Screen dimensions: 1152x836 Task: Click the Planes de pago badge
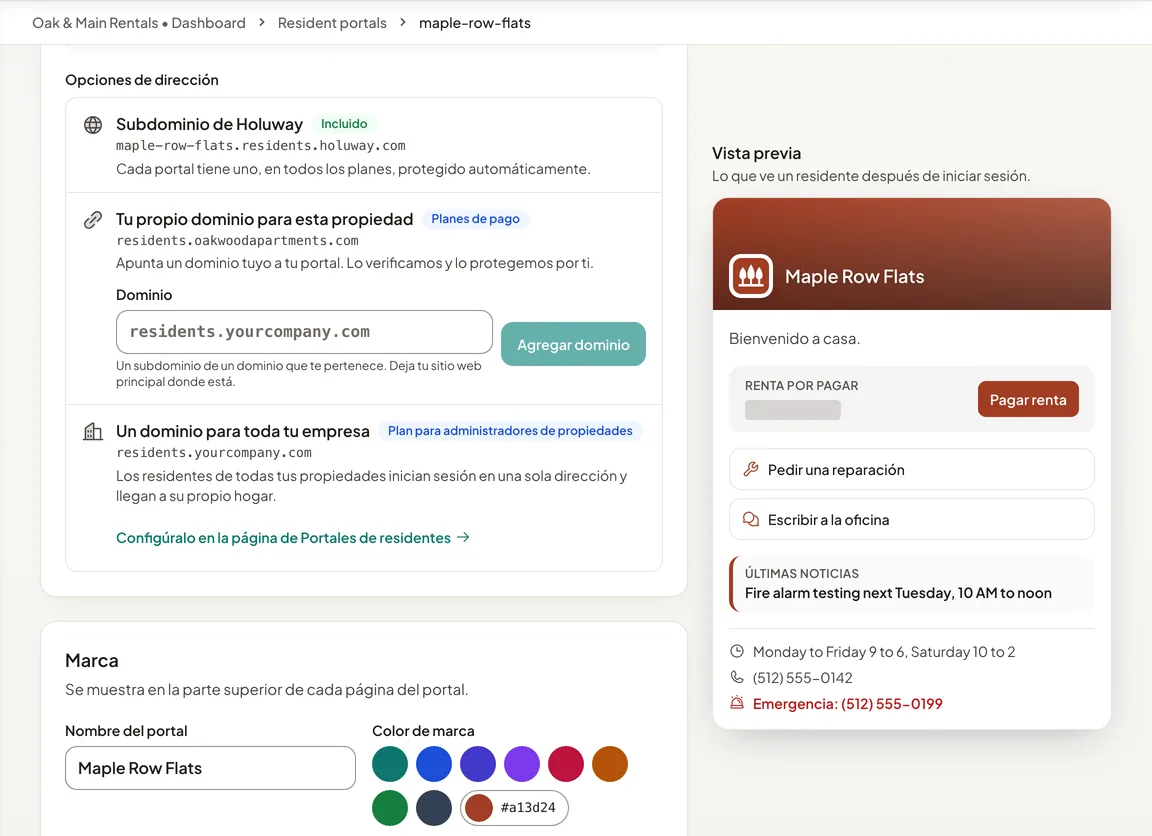475,219
